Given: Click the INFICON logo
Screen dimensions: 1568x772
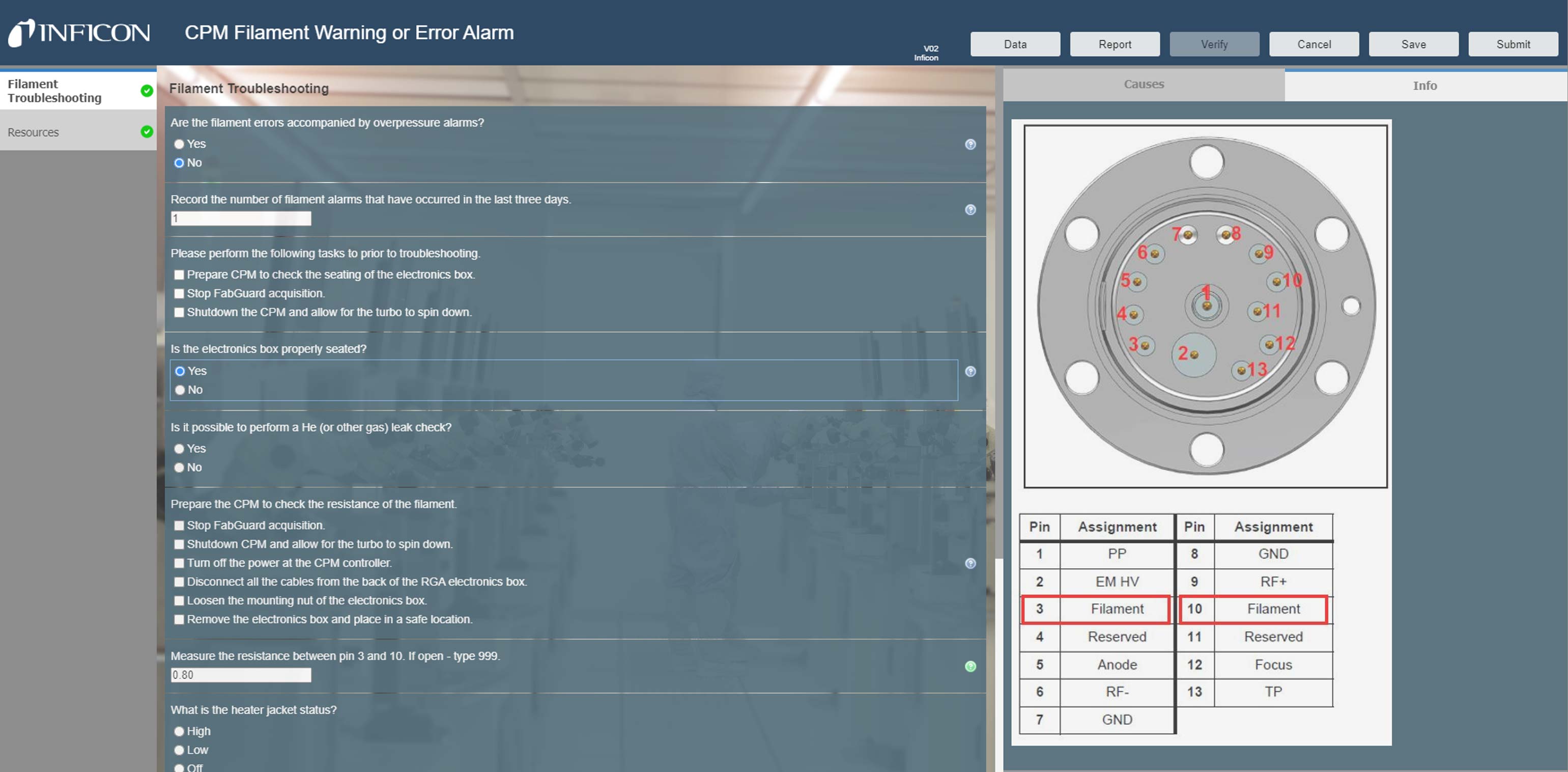Looking at the screenshot, I should (x=79, y=33).
